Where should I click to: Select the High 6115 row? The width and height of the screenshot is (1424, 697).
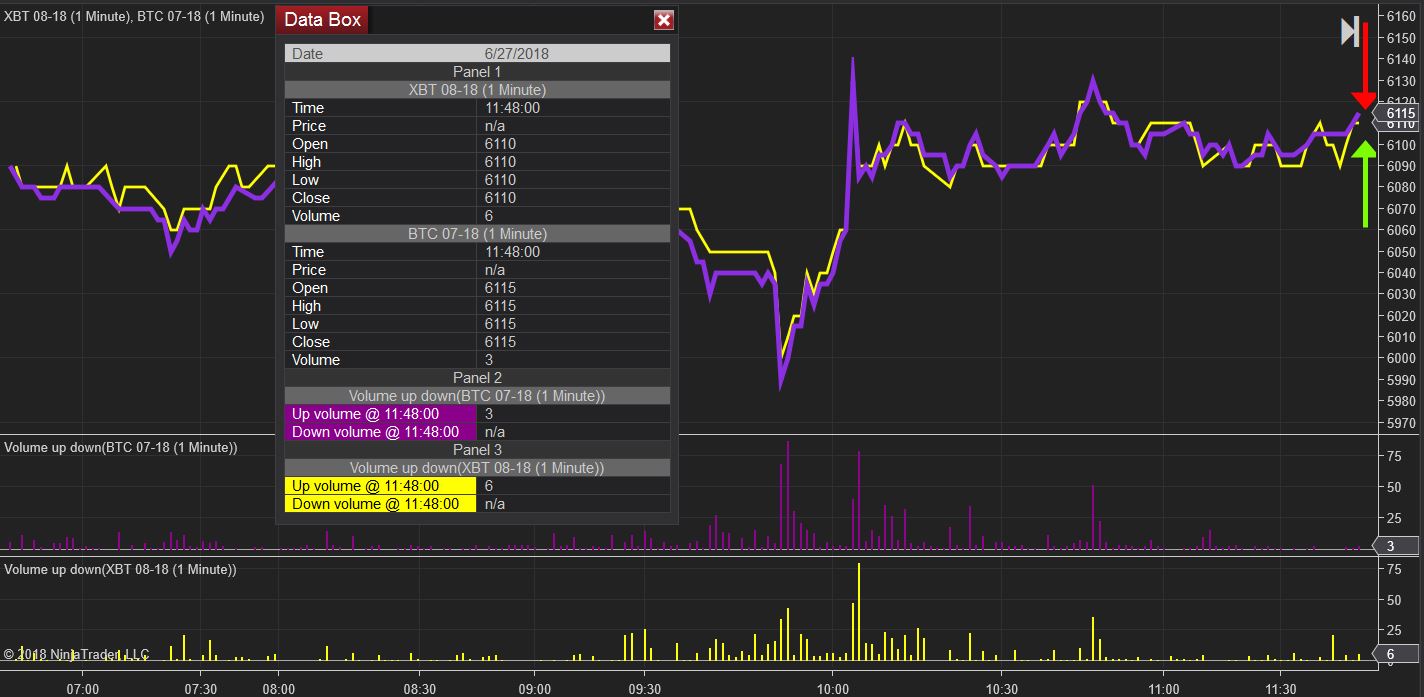click(477, 306)
